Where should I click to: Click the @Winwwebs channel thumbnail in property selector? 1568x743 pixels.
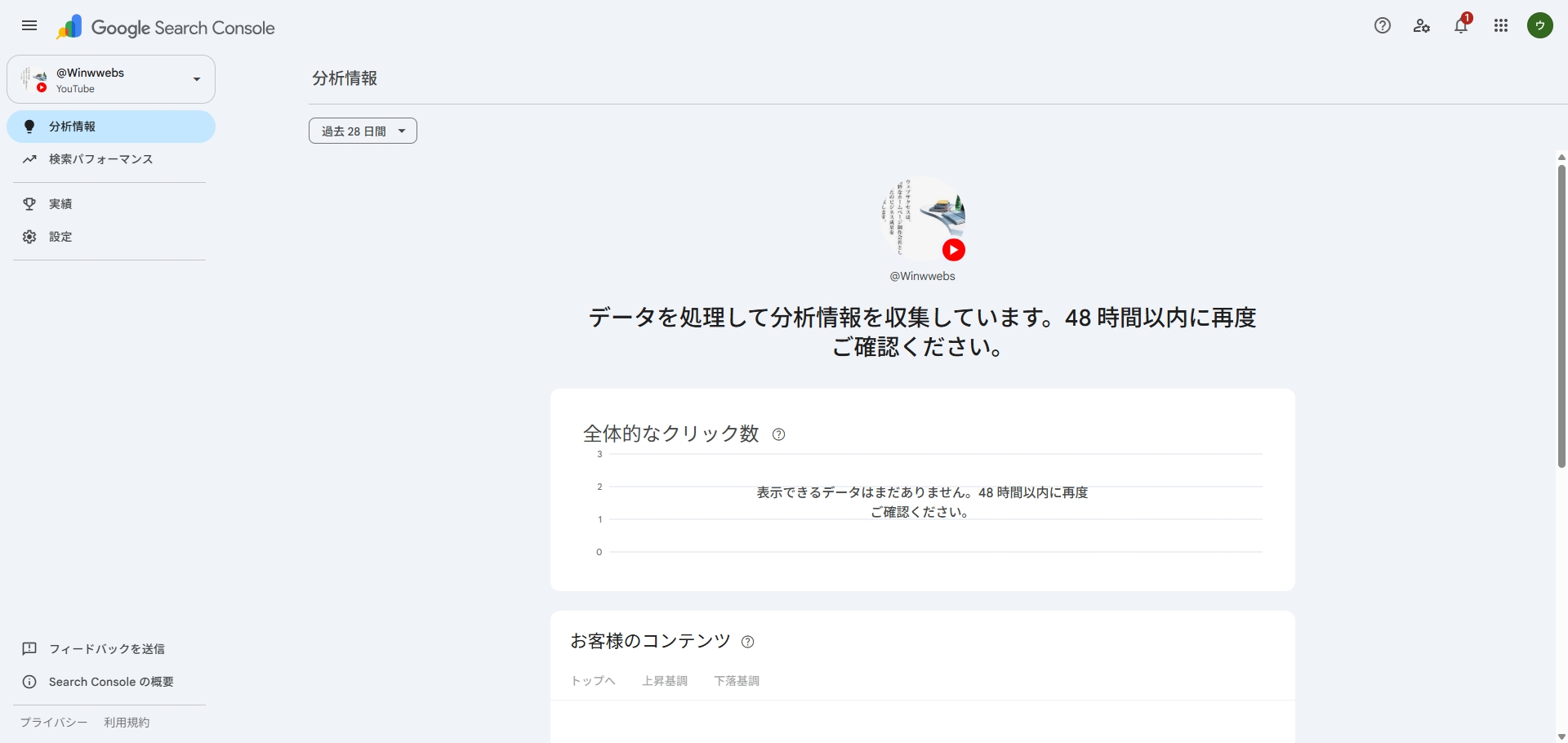(34, 79)
